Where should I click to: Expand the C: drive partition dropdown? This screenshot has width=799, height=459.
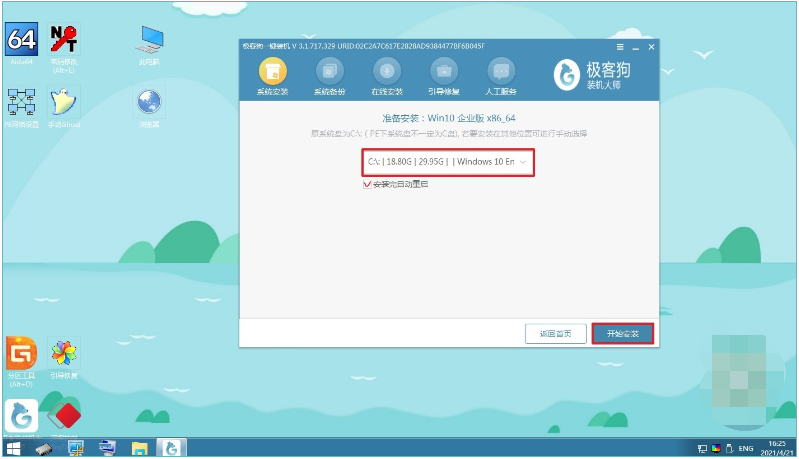(448, 162)
